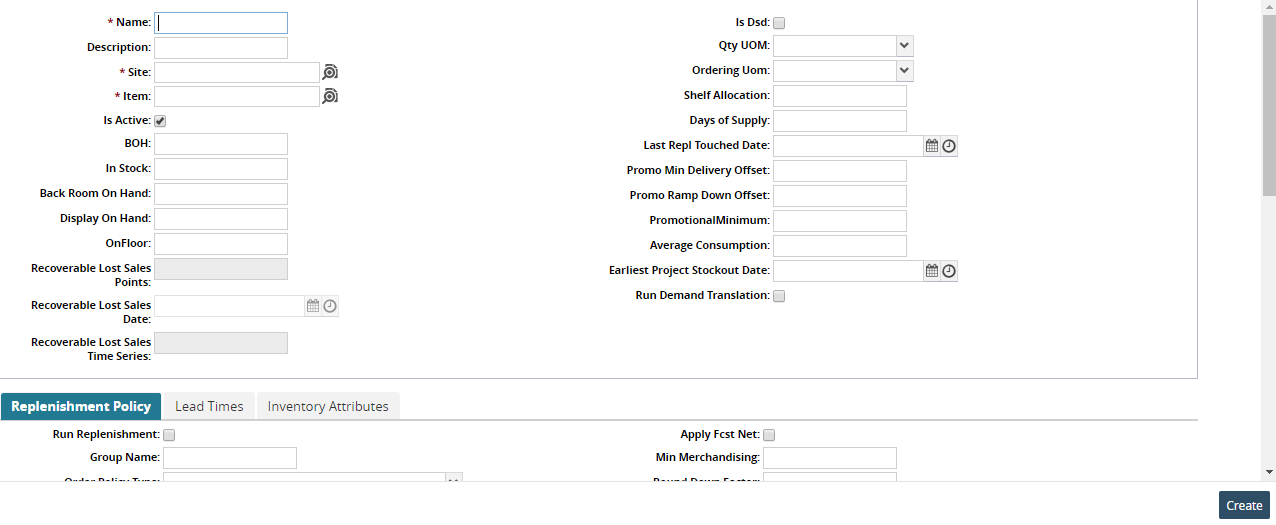Open the Item lookup search icon
This screenshot has height=525, width=1276.
pos(330,96)
